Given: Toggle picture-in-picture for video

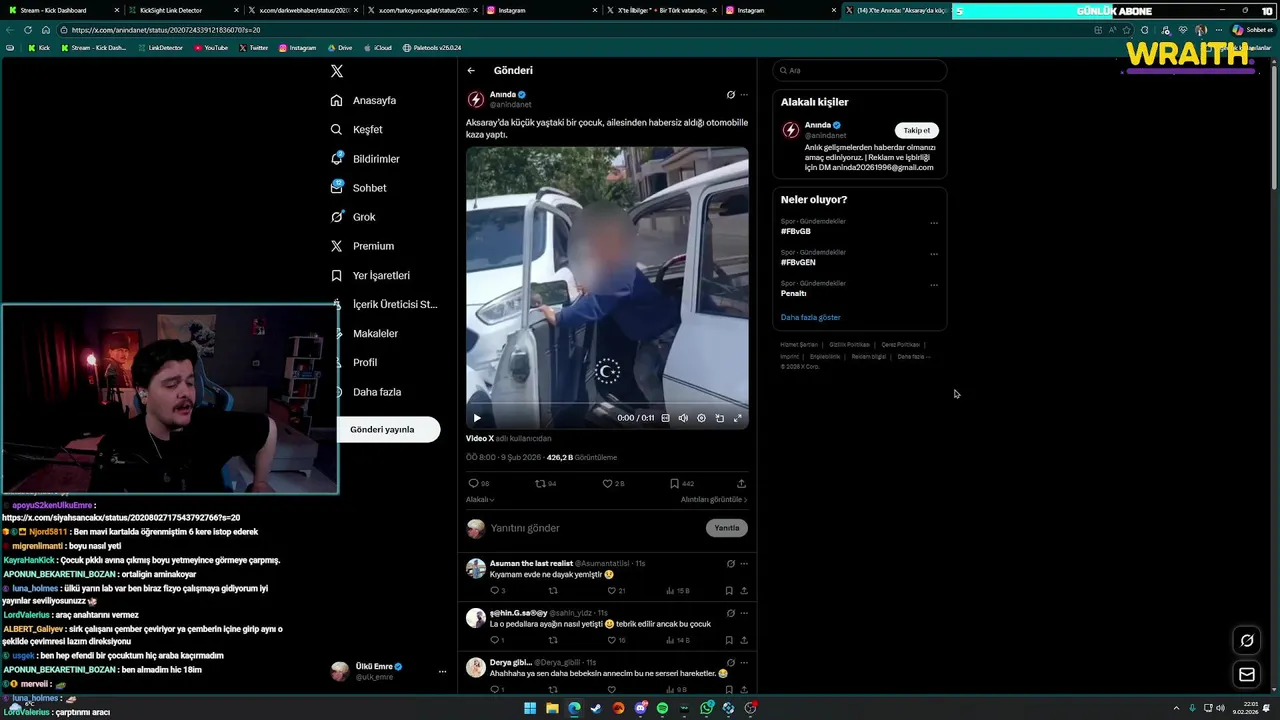Looking at the screenshot, I should [719, 418].
